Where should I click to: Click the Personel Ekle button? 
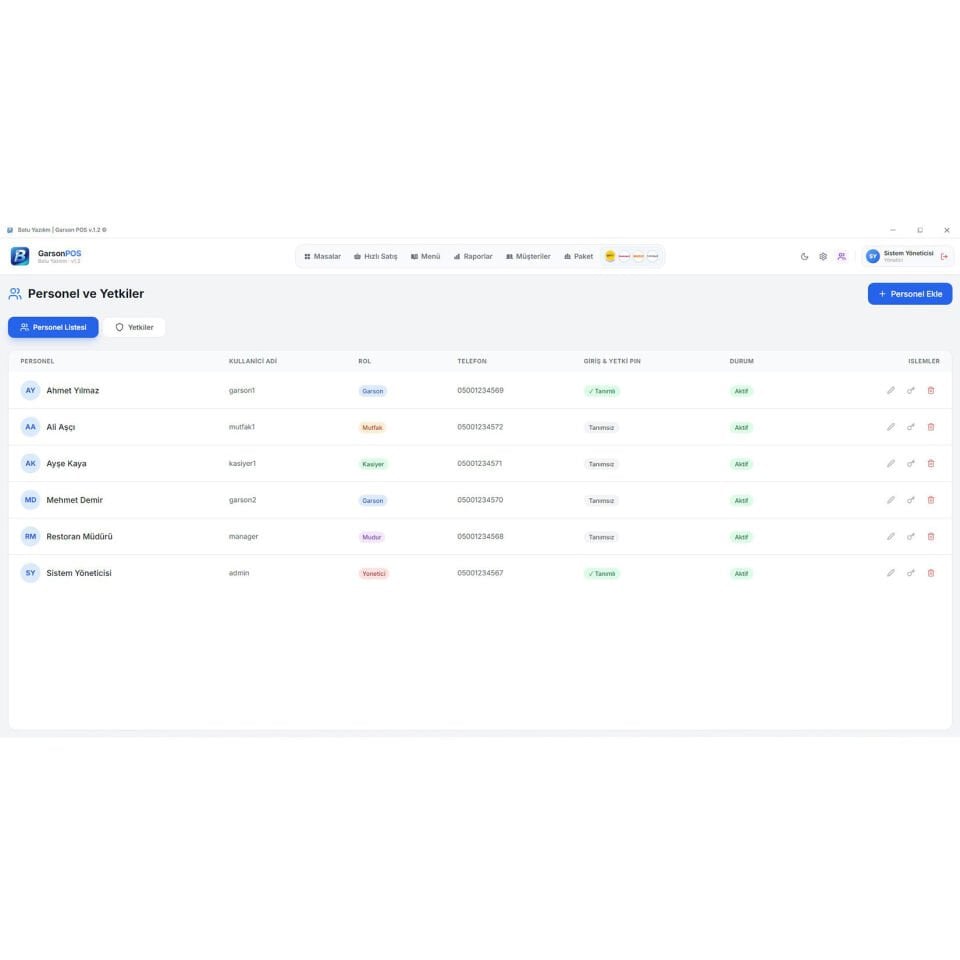point(910,294)
